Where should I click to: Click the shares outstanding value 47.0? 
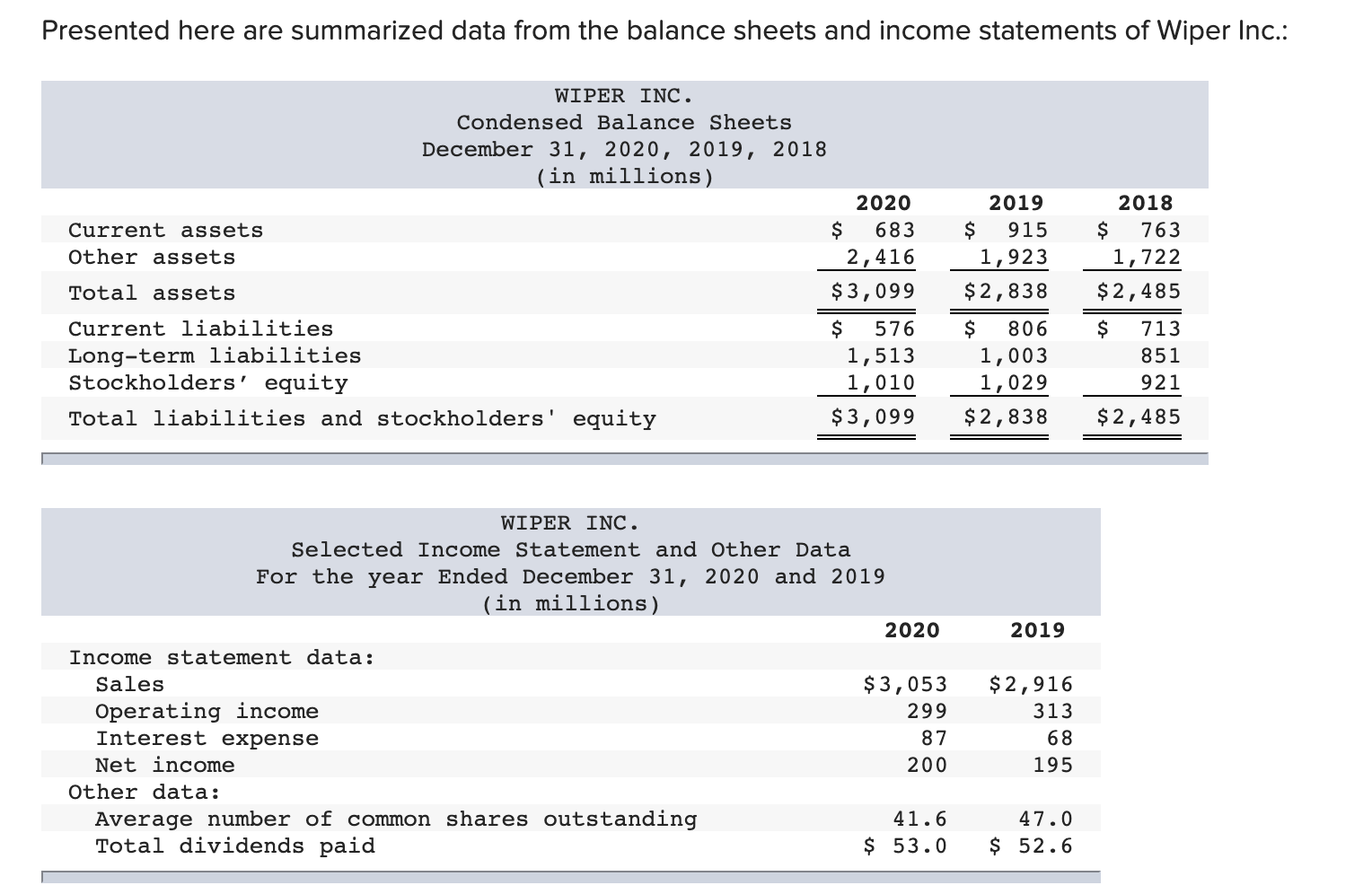click(x=1046, y=819)
